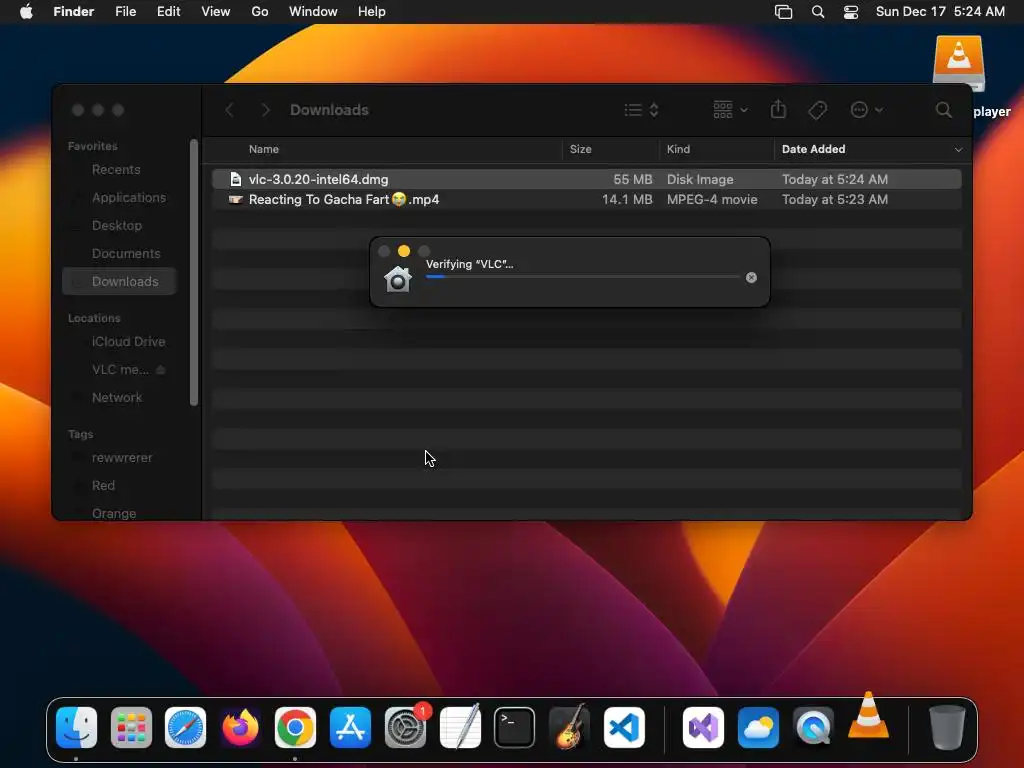This screenshot has width=1024, height=768.
Task: Open iCloud Drive in sidebar
Action: pyautogui.click(x=128, y=342)
